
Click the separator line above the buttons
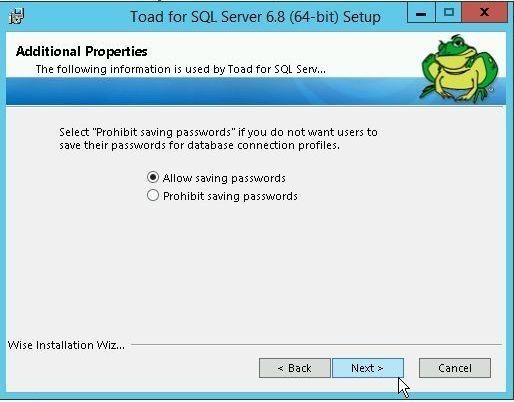[x=316, y=345]
